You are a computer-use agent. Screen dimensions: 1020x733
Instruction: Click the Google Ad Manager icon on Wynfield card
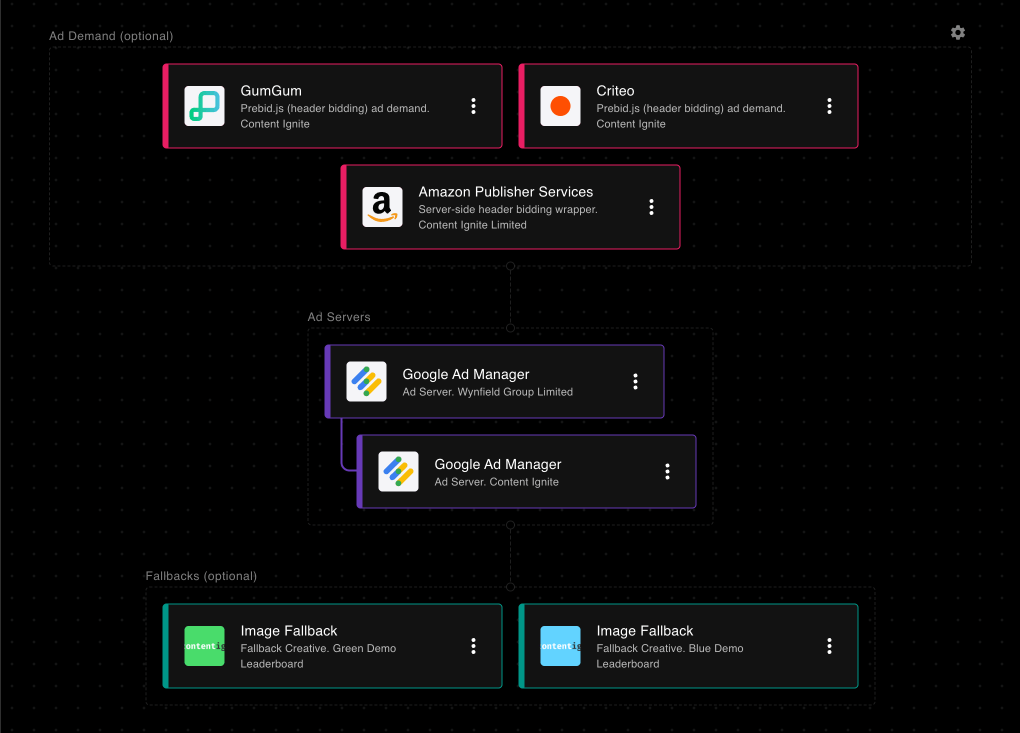click(x=366, y=381)
